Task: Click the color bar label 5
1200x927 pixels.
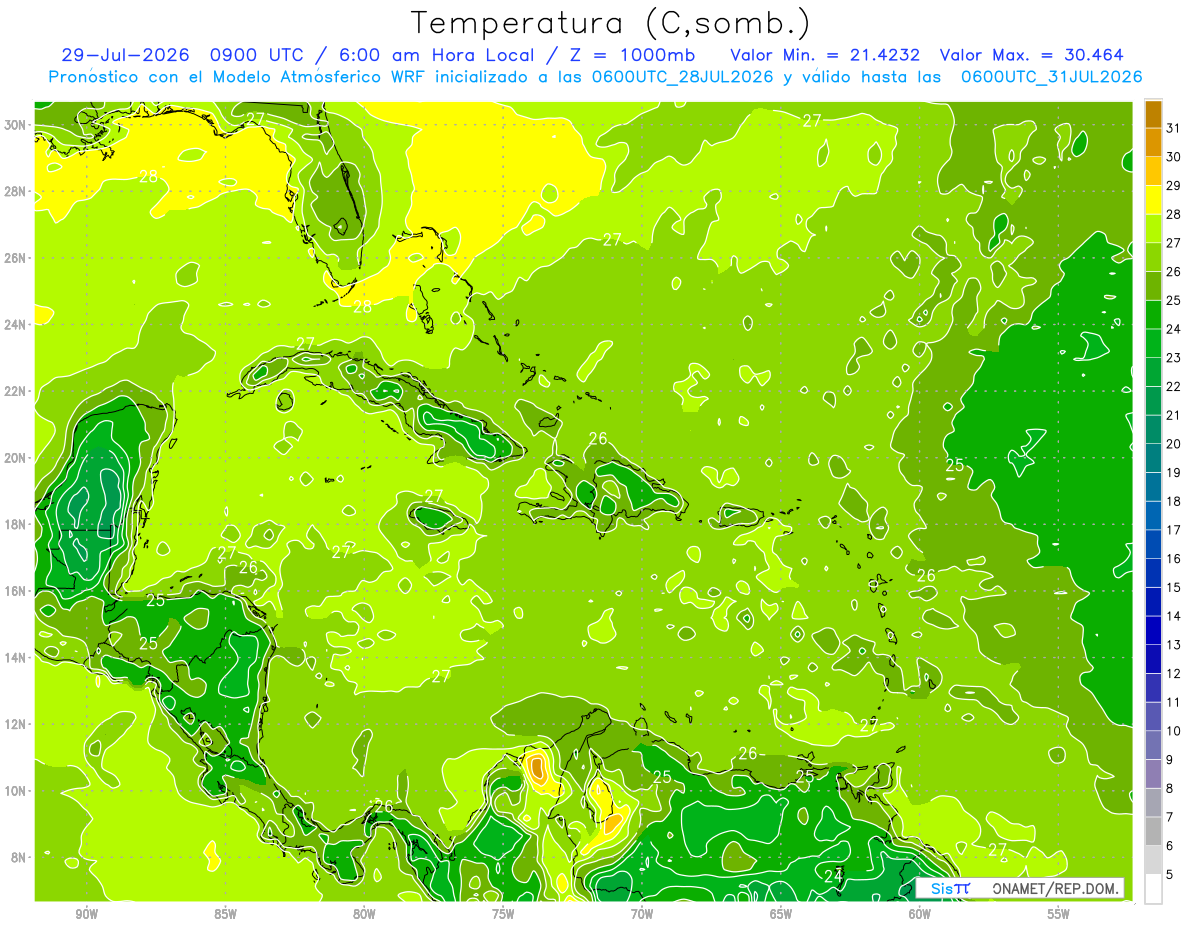Action: click(1170, 874)
